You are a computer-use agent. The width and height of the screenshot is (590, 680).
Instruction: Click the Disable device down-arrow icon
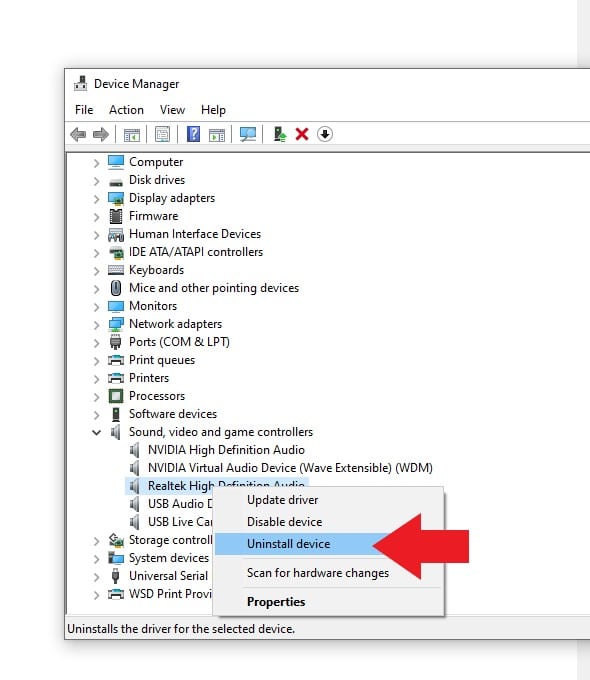(324, 134)
